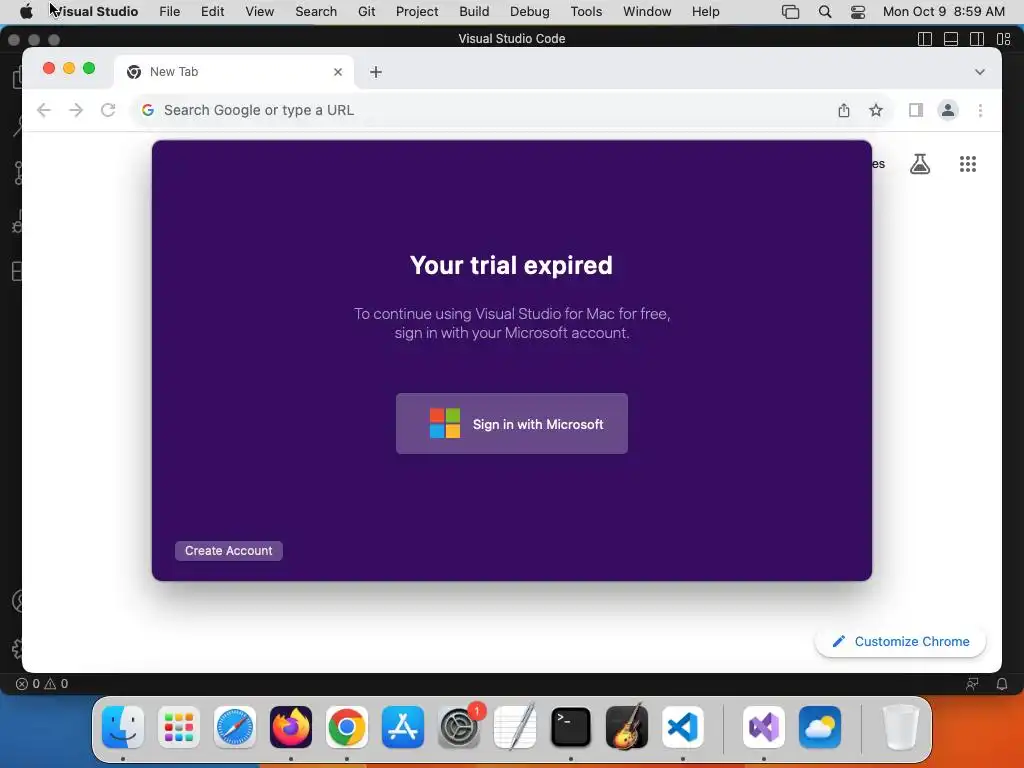Bookmark this tab with star icon

[x=876, y=110]
